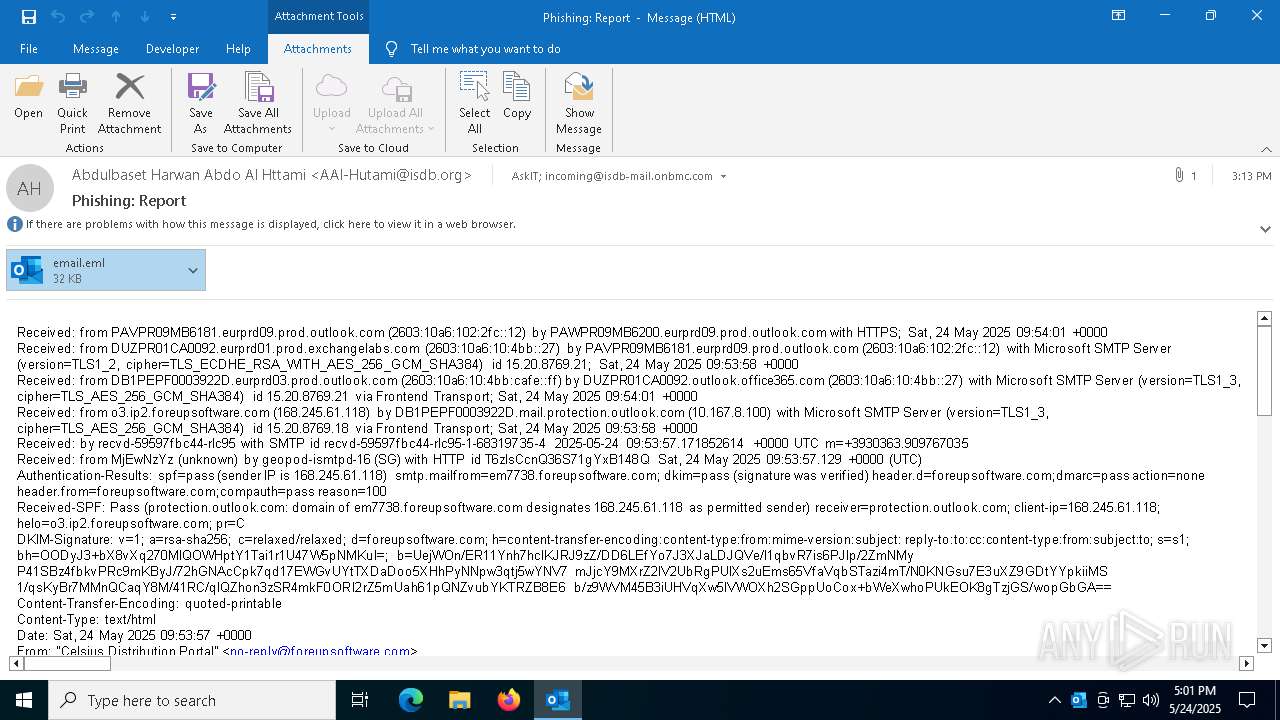This screenshot has height=720, width=1280.
Task: Open the notification center
Action: (1247, 700)
